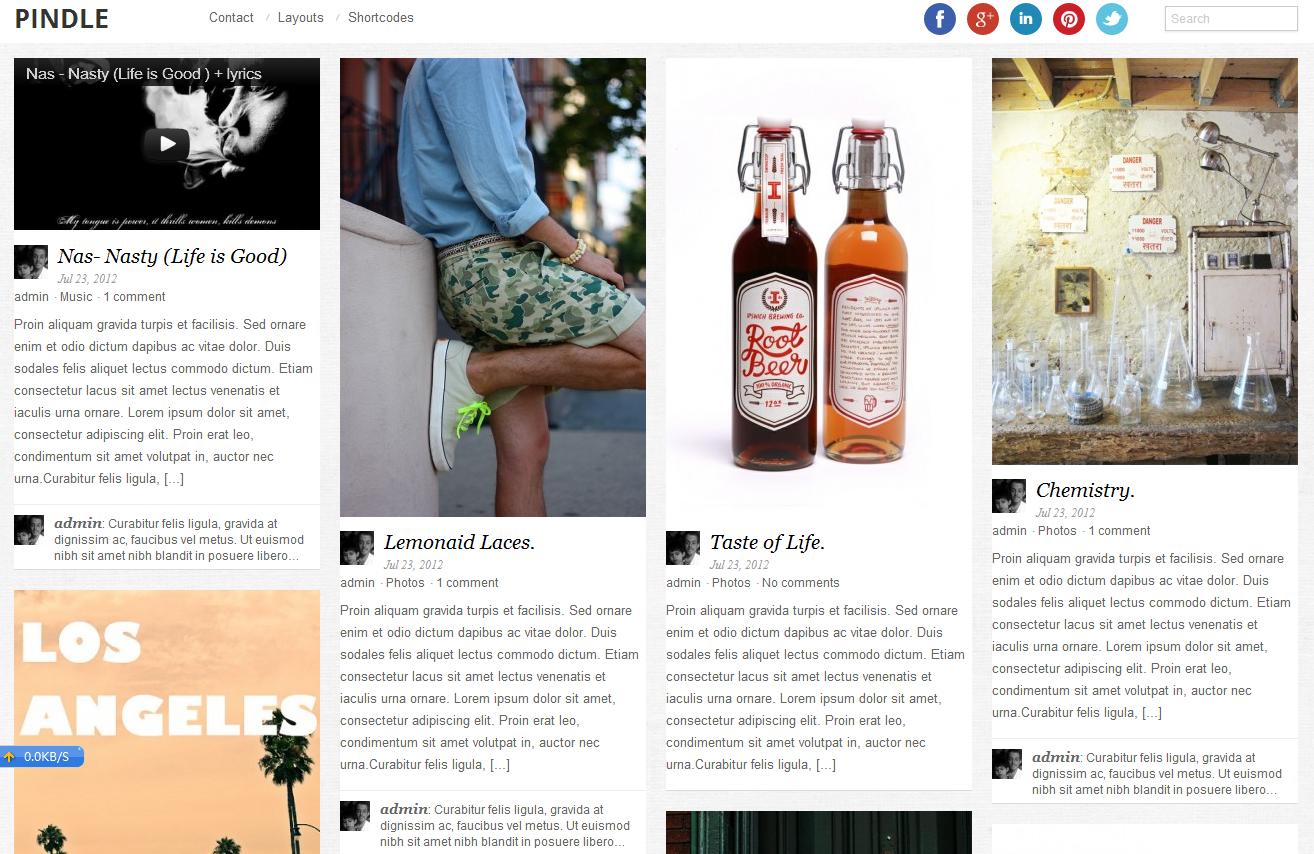Open the Google Plus social icon
The height and width of the screenshot is (854, 1314).
983,18
